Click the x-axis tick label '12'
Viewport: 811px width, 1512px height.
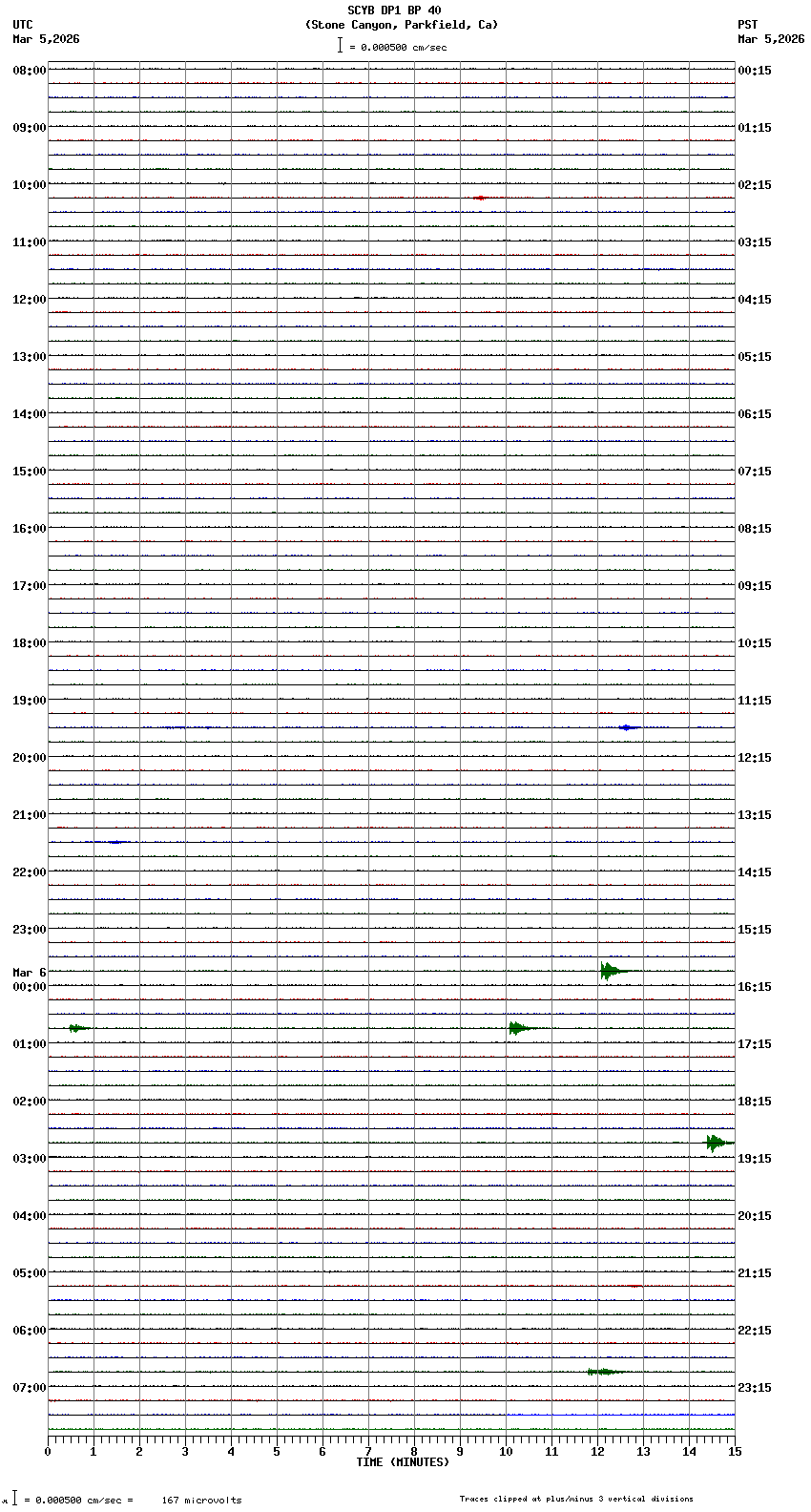point(597,1452)
